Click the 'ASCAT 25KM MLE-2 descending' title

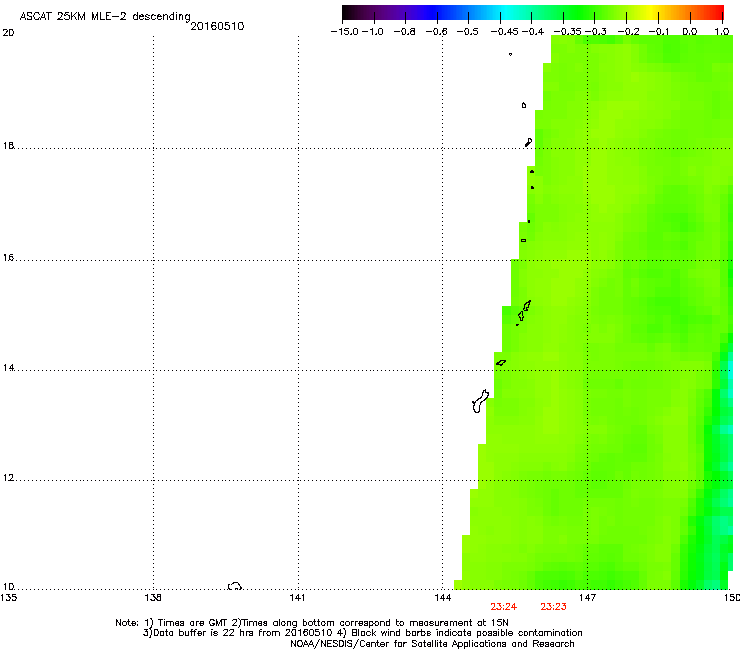tap(105, 17)
